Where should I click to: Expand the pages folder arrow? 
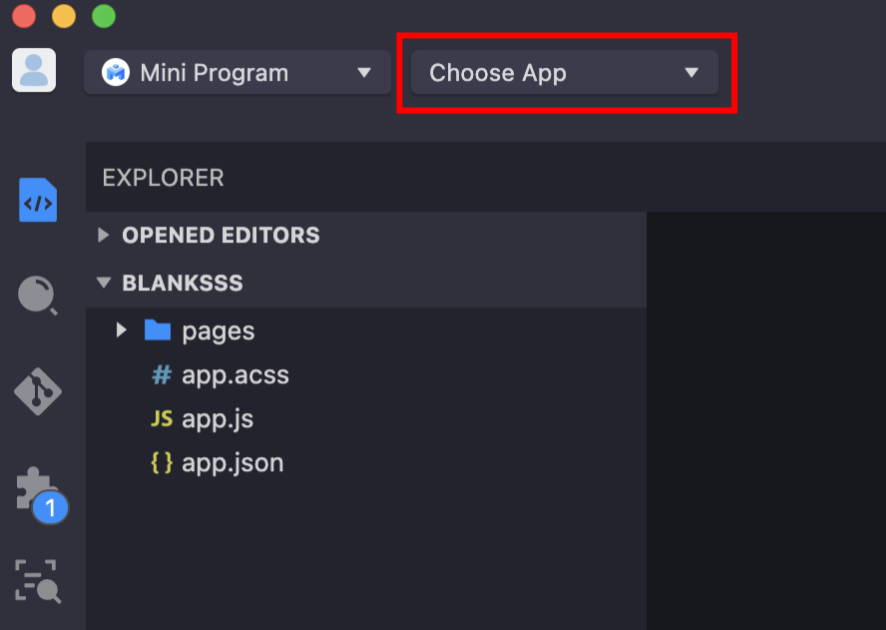(121, 330)
